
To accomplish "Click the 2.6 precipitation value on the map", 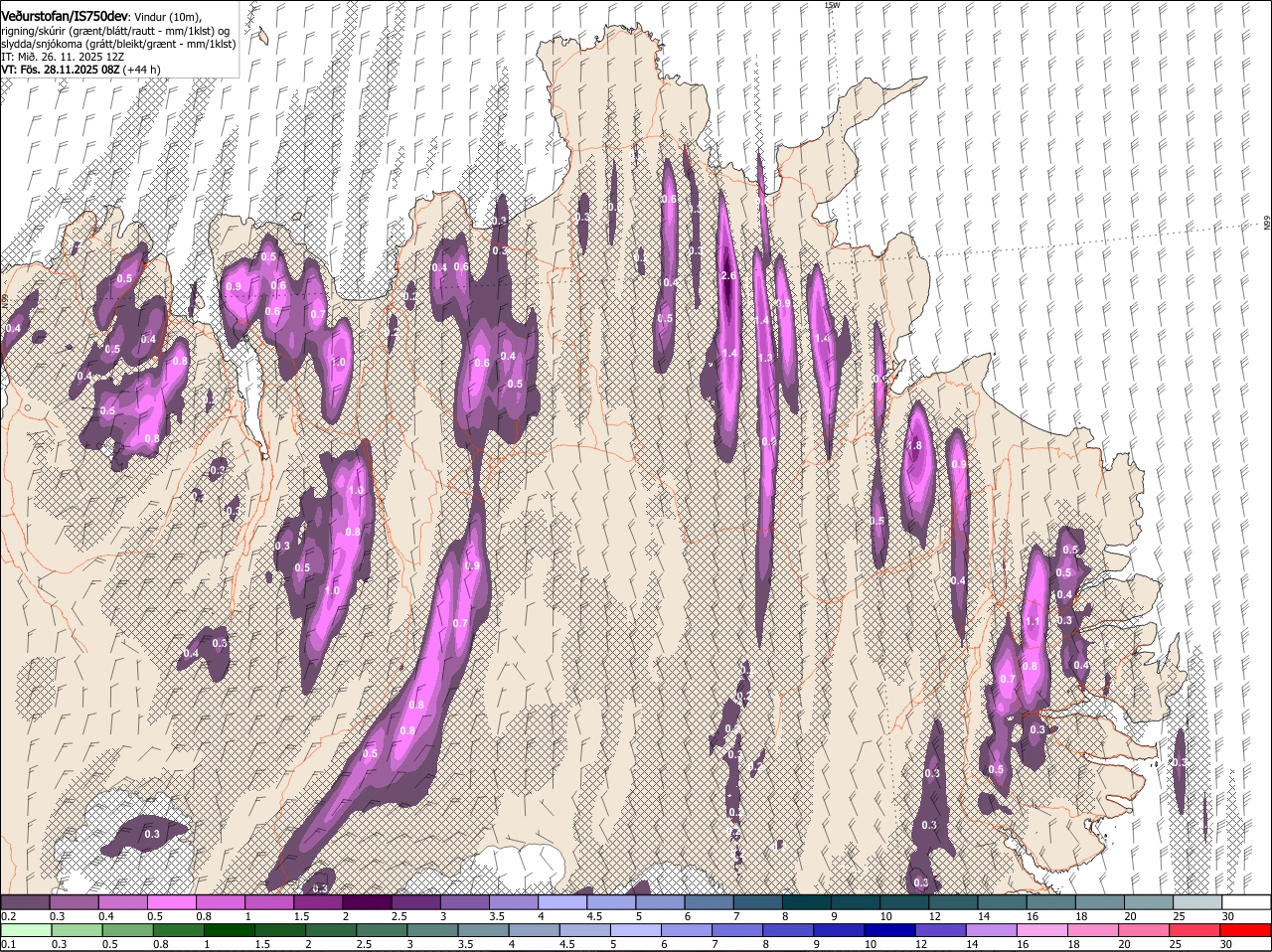I will pyautogui.click(x=728, y=276).
